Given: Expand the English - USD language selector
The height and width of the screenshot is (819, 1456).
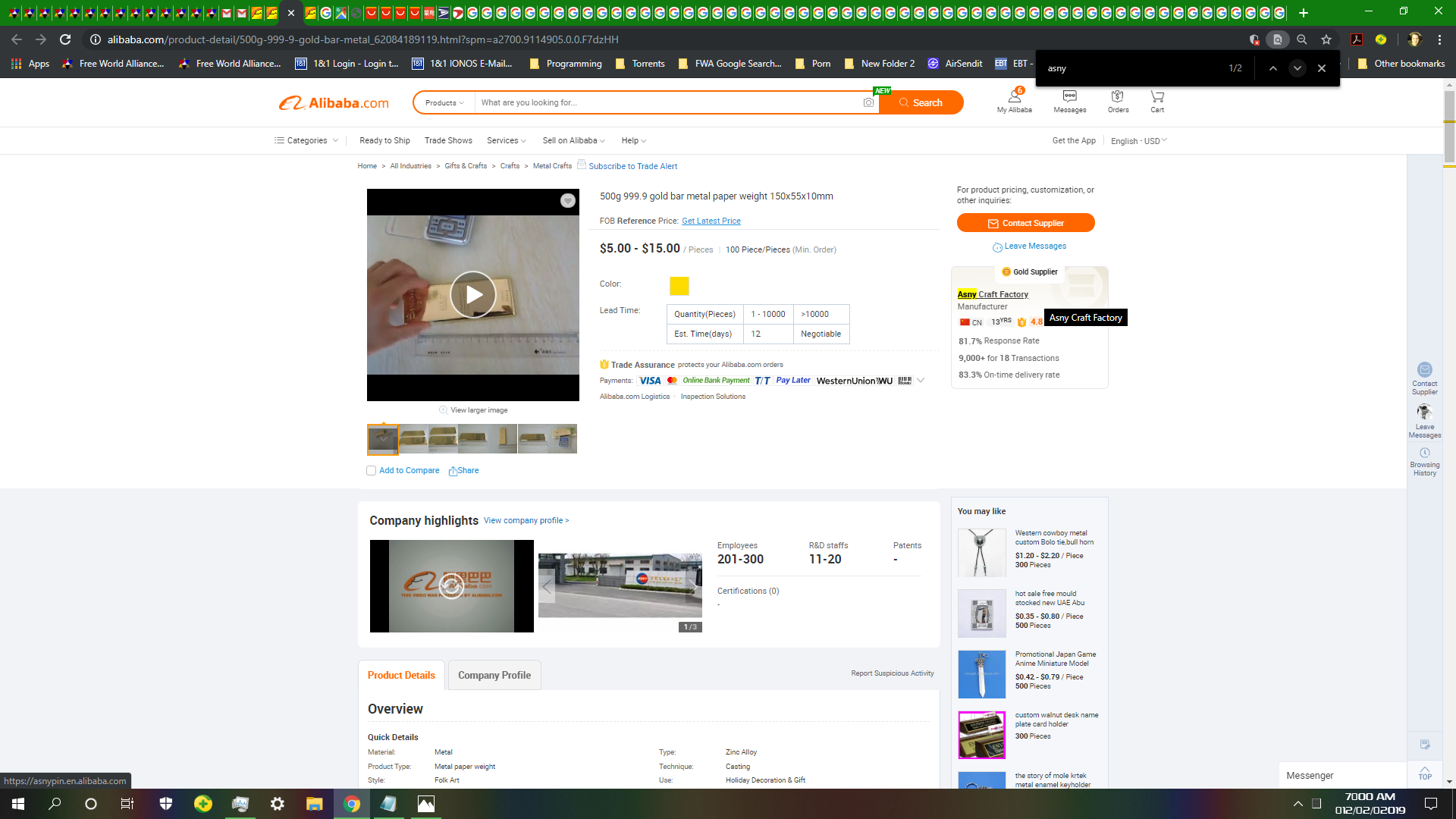Looking at the screenshot, I should 1138,141.
